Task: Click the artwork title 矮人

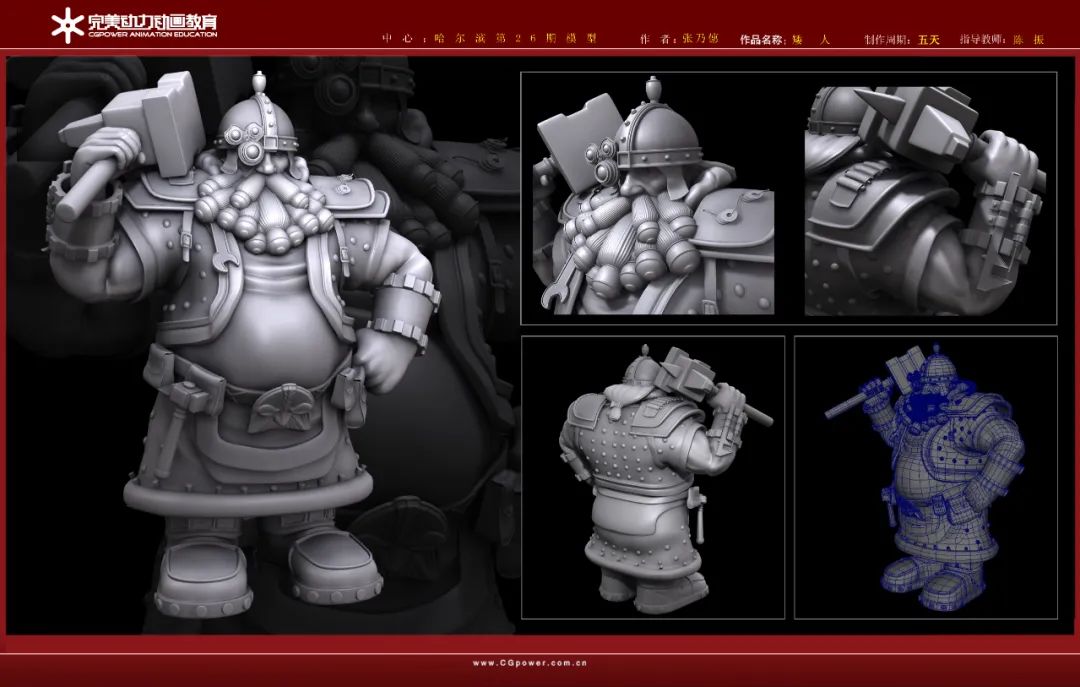Action: click(x=811, y=39)
